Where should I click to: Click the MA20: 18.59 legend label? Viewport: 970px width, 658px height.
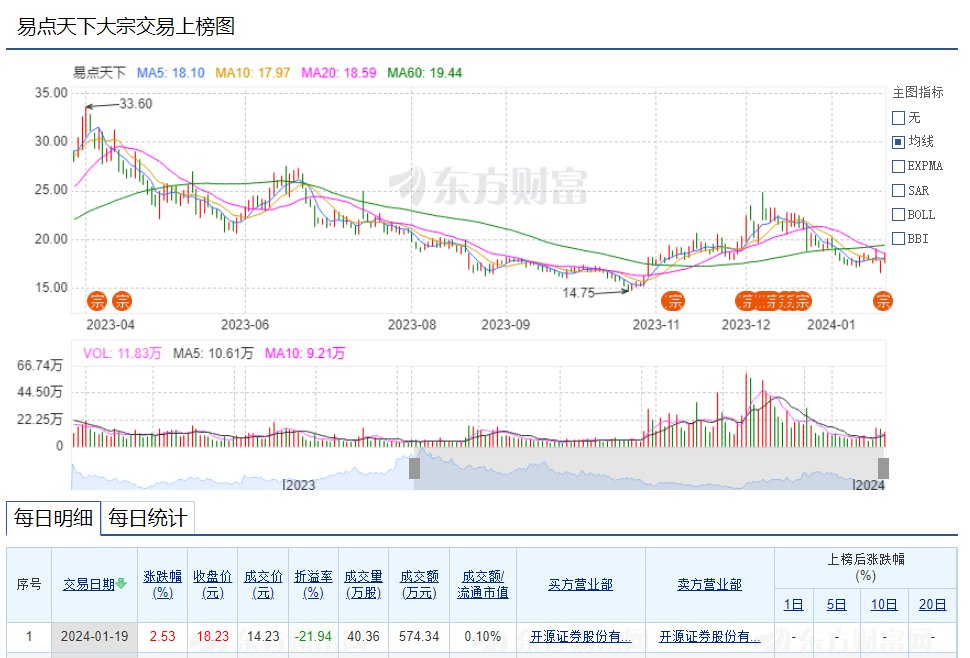(x=338, y=73)
